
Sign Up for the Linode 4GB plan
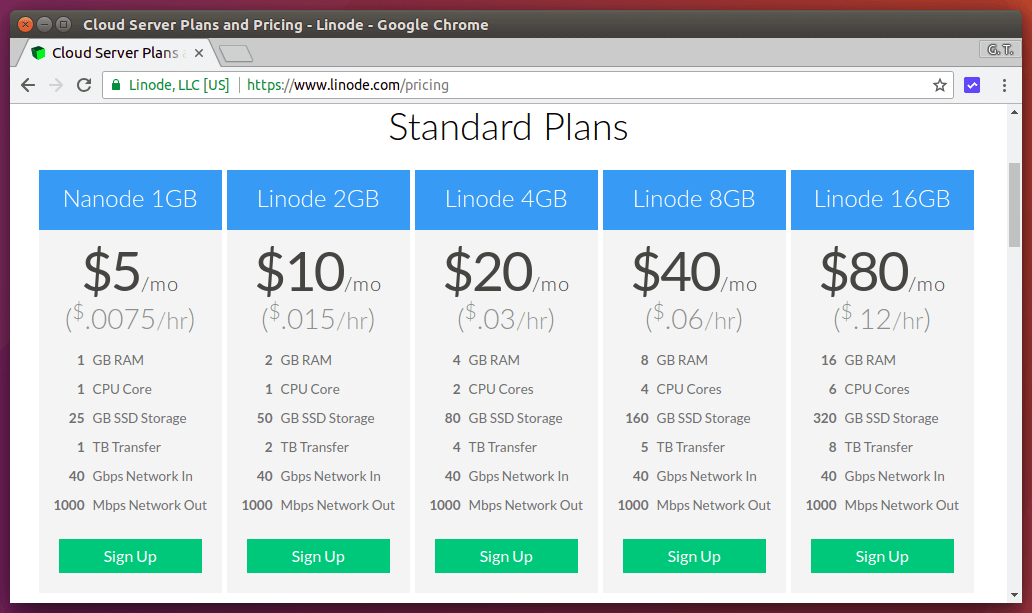coord(506,556)
